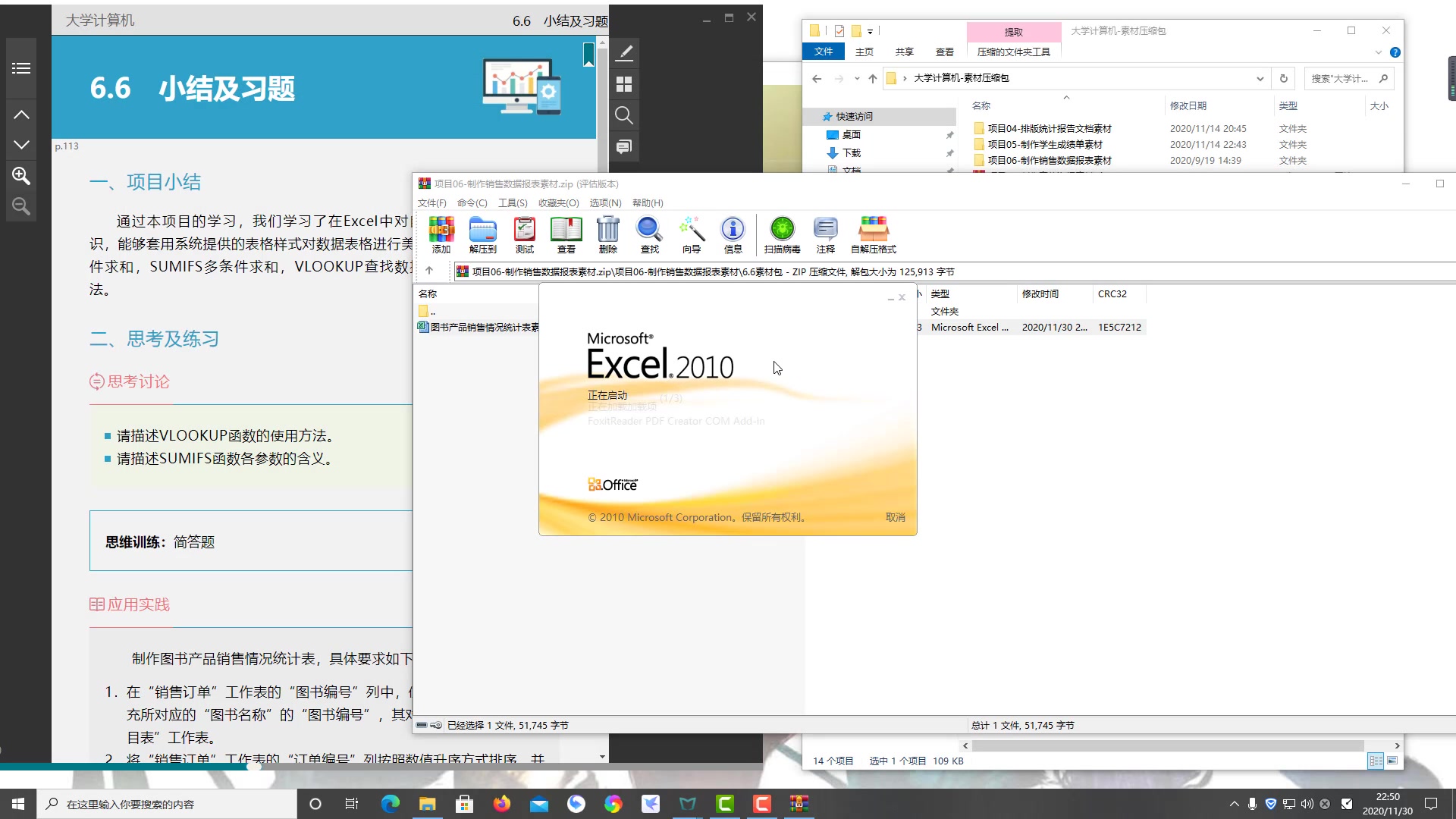Select the pen annotation tool in reader
The width and height of the screenshot is (1456, 819).
(624, 52)
